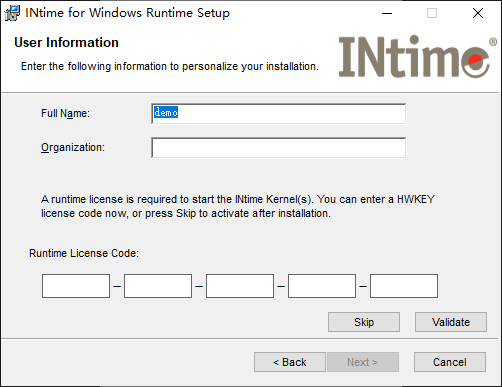Select the third license code box
This screenshot has width=502, height=387.
(x=240, y=286)
